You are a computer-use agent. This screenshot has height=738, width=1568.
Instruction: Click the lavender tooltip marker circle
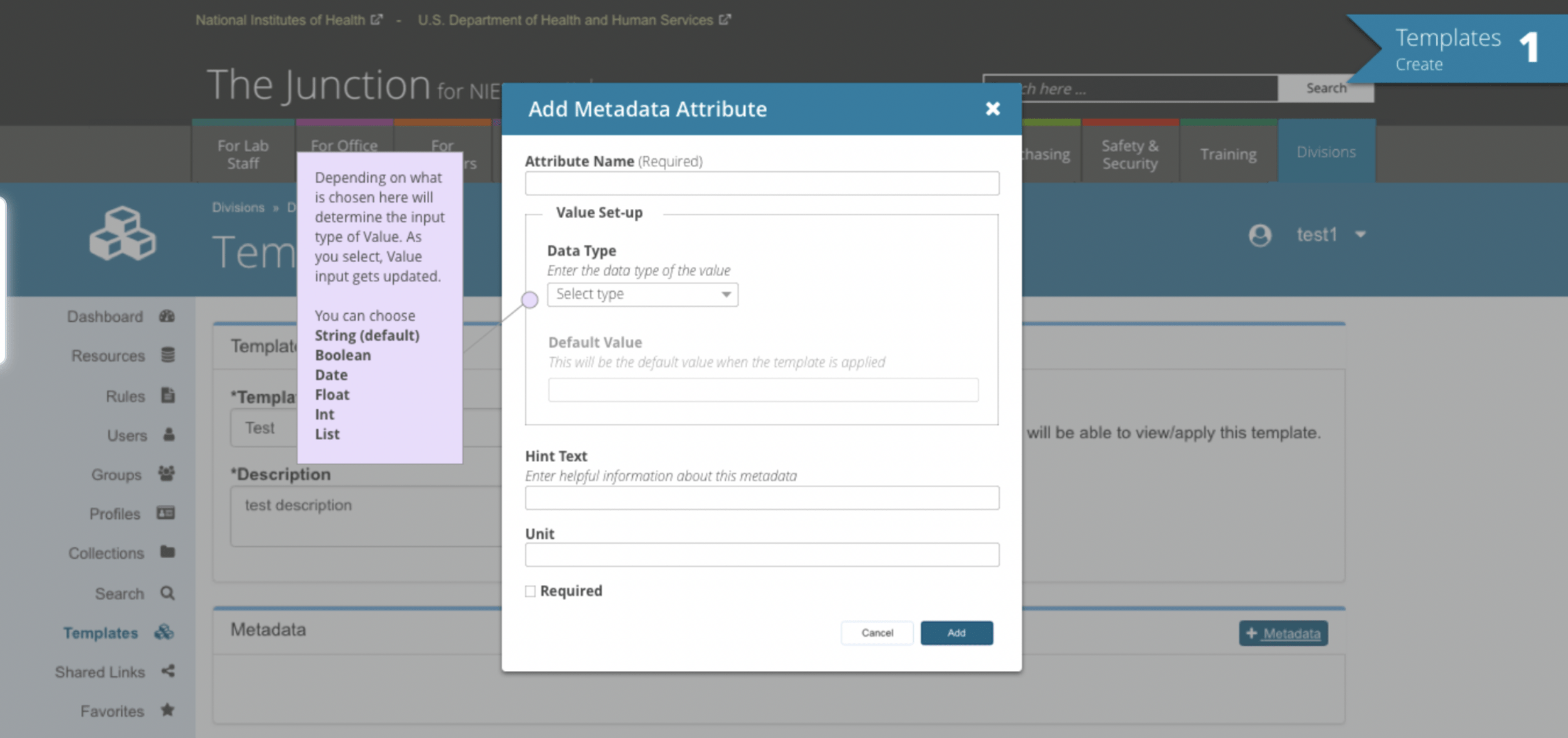pos(530,300)
